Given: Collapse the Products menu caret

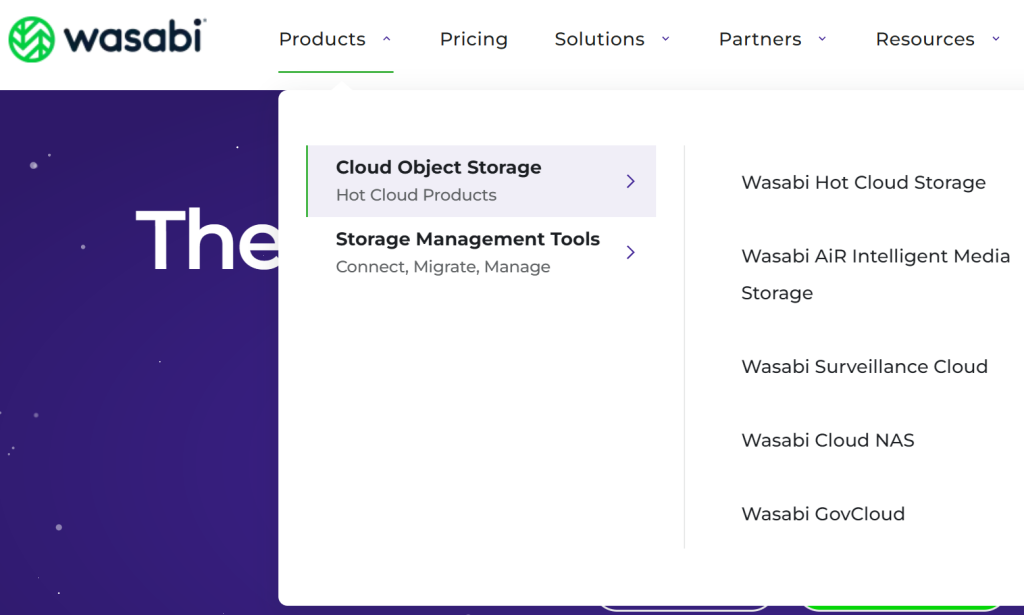Looking at the screenshot, I should click(387, 39).
